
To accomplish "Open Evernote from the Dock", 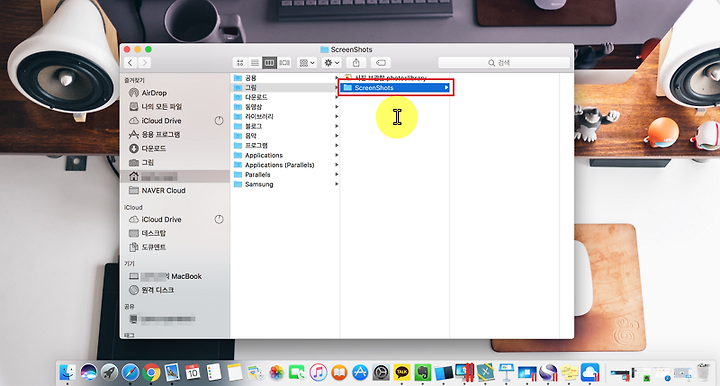I will (x=422, y=372).
